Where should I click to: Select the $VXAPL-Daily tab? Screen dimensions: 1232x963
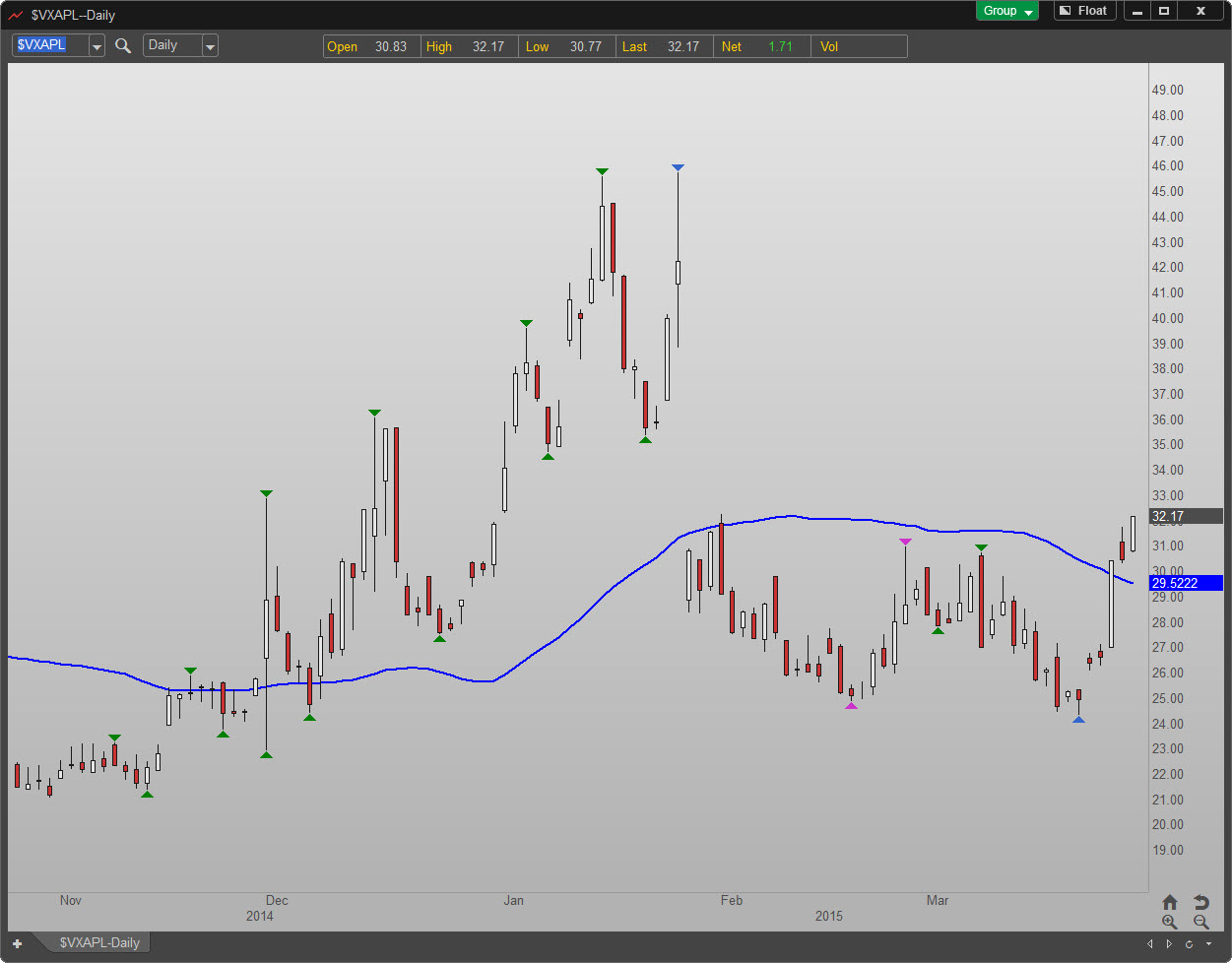[x=98, y=942]
